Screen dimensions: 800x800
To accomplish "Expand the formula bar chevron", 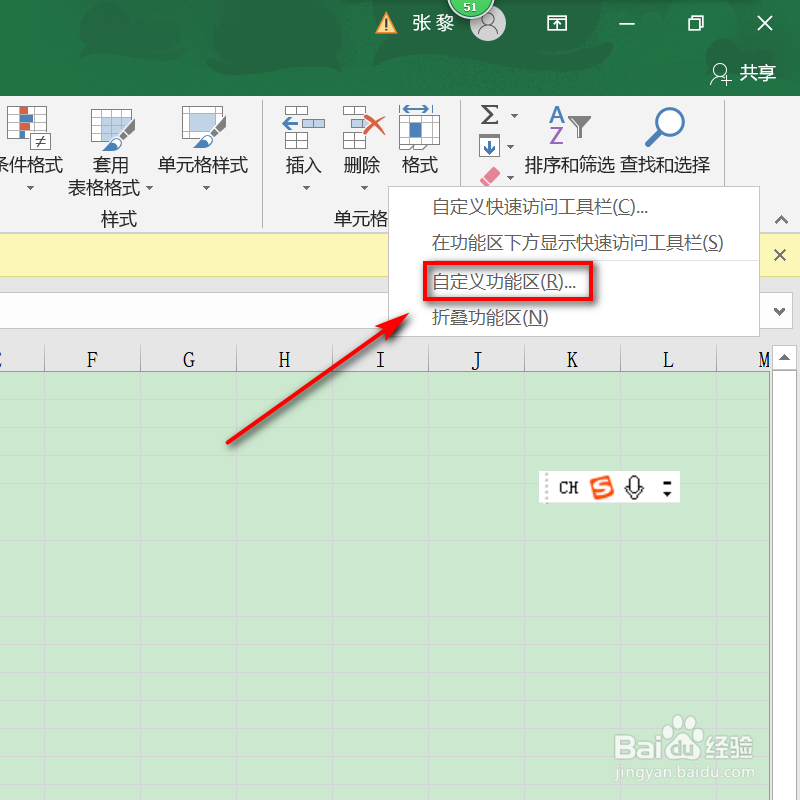I will point(779,311).
